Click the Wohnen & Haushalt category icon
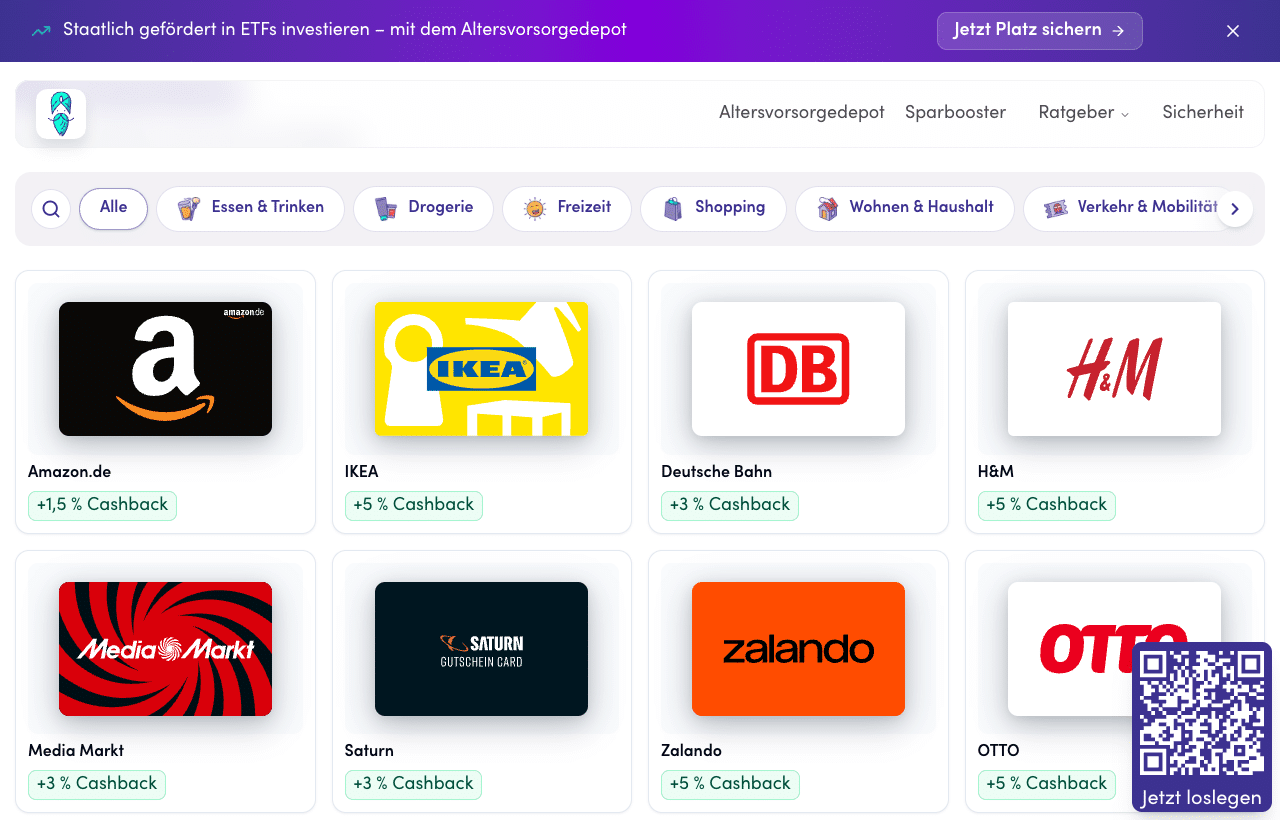This screenshot has height=820, width=1280. pos(827,208)
